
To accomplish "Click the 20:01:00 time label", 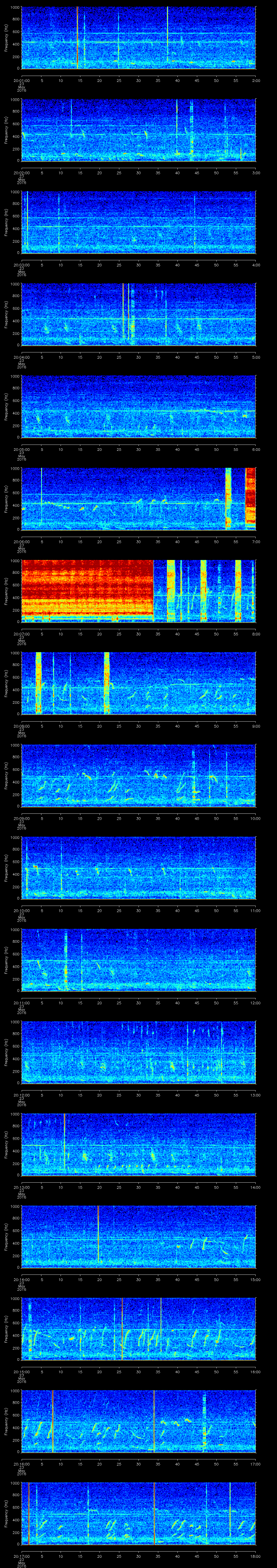I will 21,80.
